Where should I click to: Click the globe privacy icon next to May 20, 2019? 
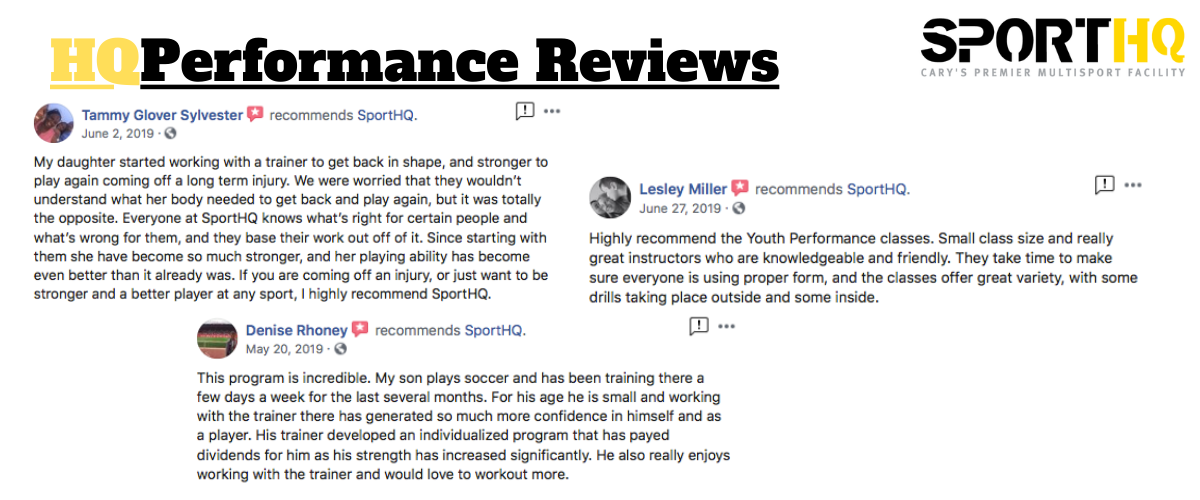(x=340, y=349)
